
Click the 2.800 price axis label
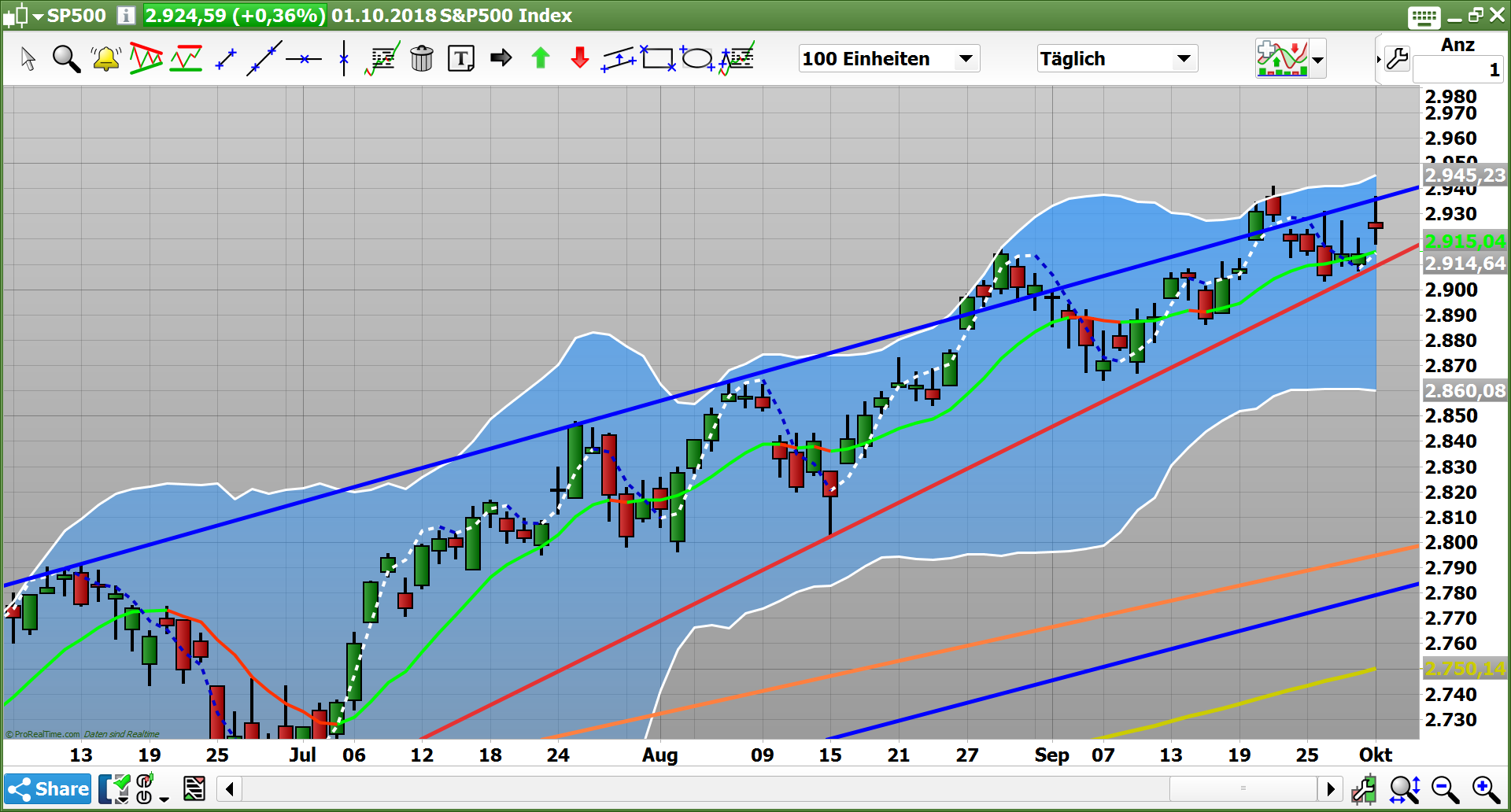coord(1450,542)
